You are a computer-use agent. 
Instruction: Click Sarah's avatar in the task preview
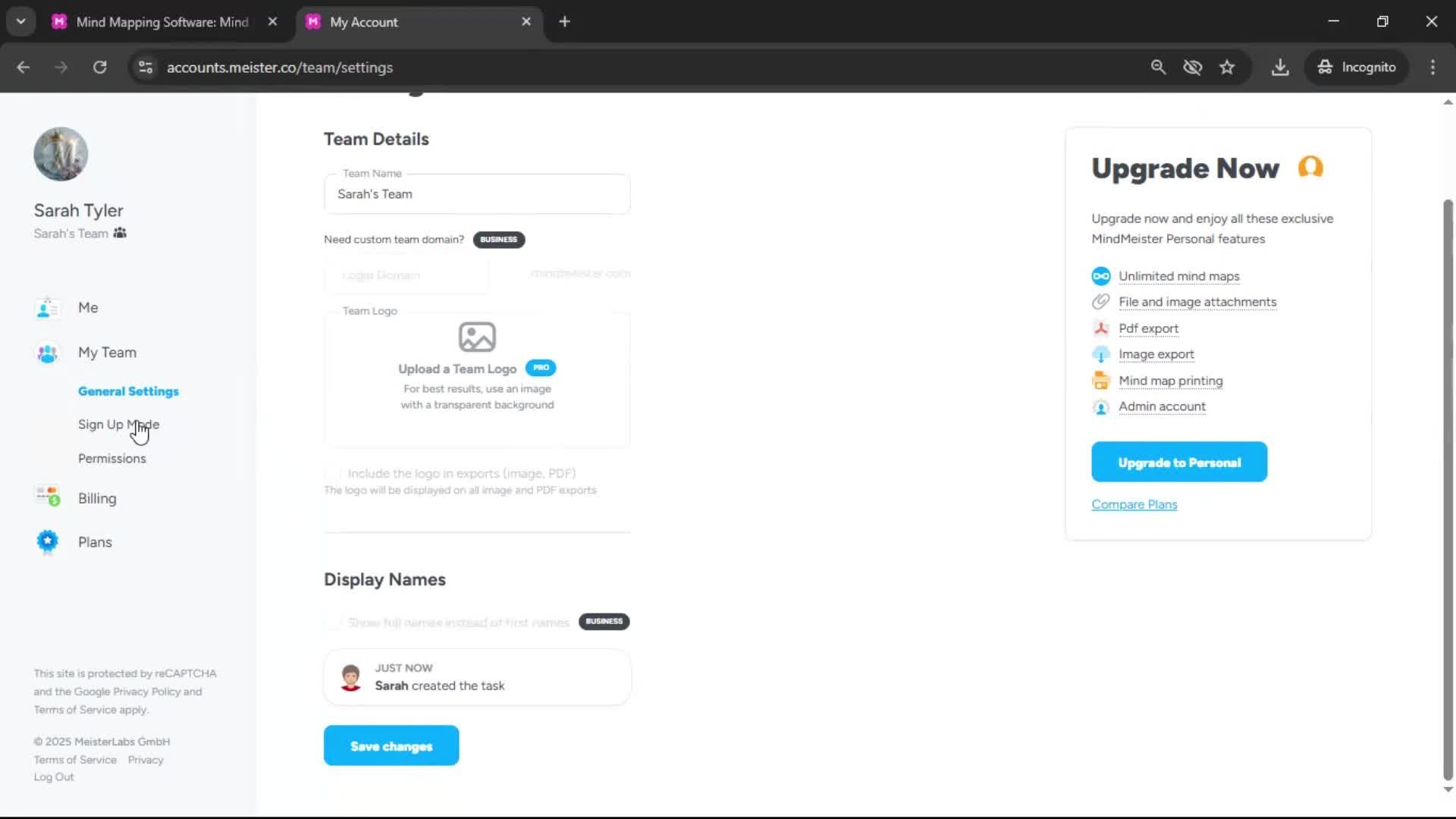point(350,677)
